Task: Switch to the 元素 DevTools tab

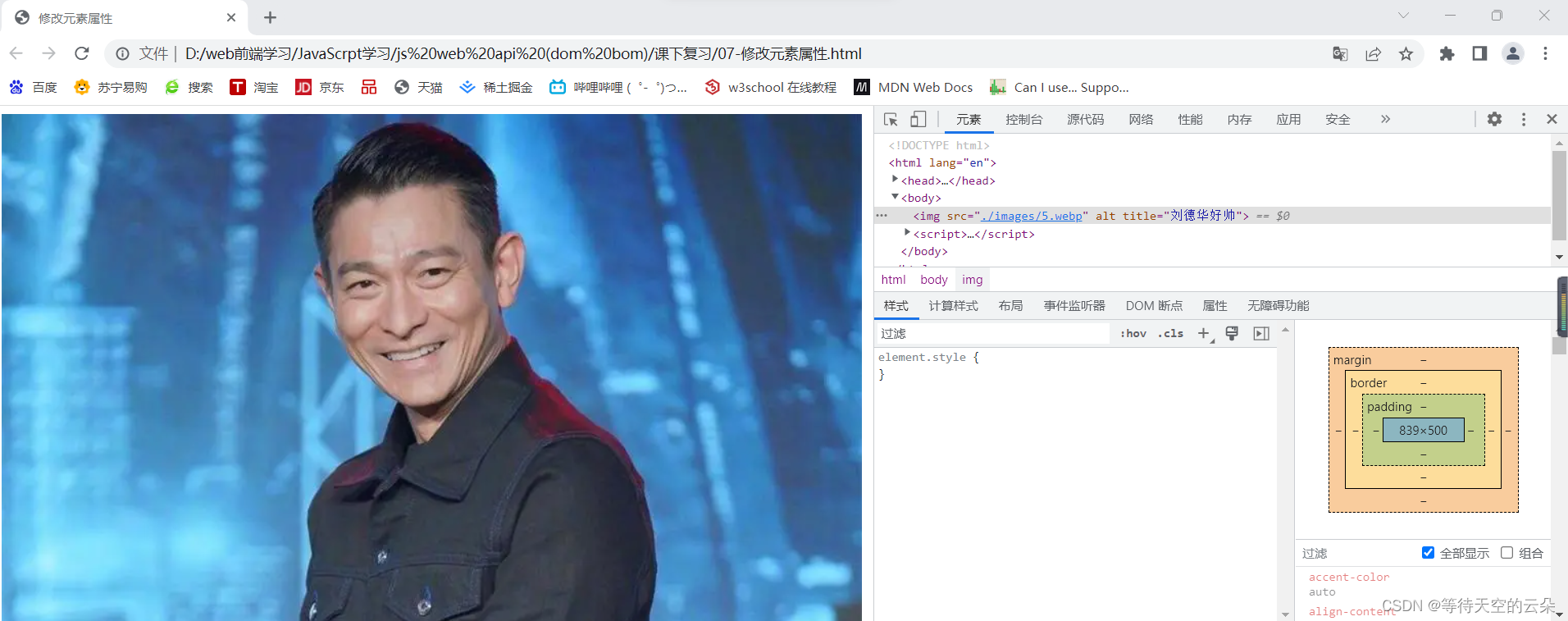Action: click(x=969, y=119)
